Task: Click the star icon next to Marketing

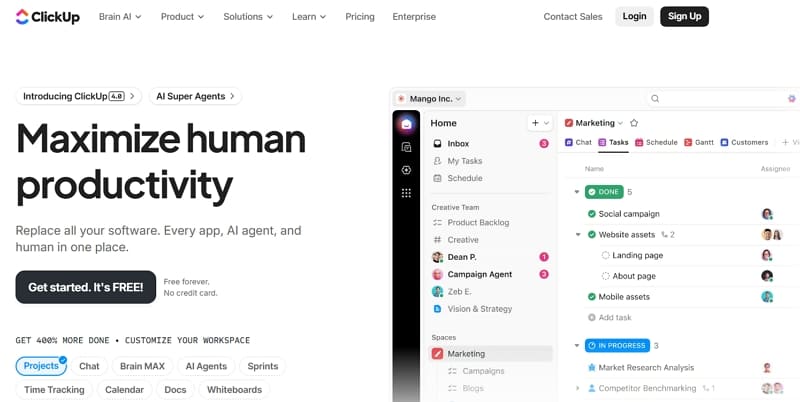Action: pos(634,123)
